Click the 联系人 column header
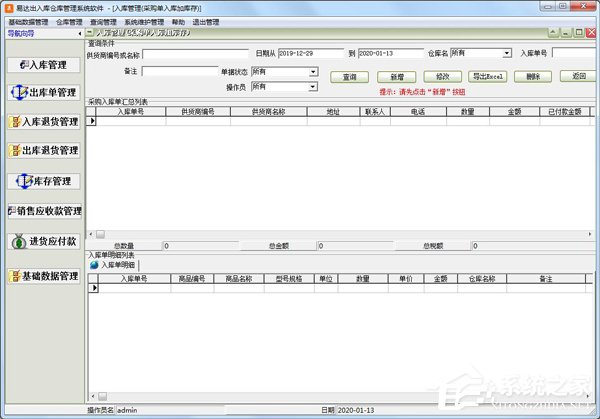This screenshot has height=419, width=600. click(x=375, y=112)
